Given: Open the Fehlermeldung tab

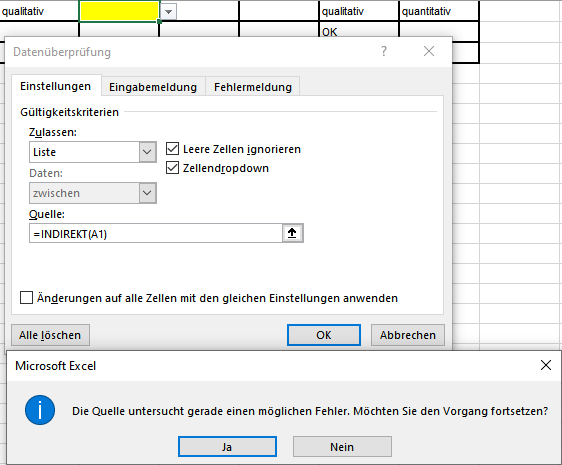Looking at the screenshot, I should [253, 87].
